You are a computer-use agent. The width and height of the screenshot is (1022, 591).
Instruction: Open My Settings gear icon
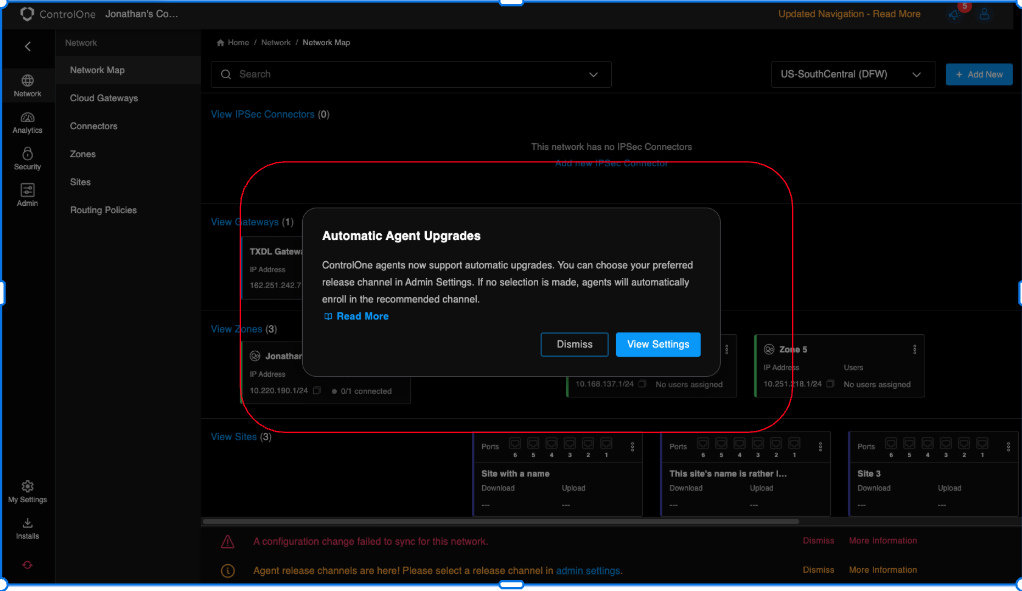(27, 490)
